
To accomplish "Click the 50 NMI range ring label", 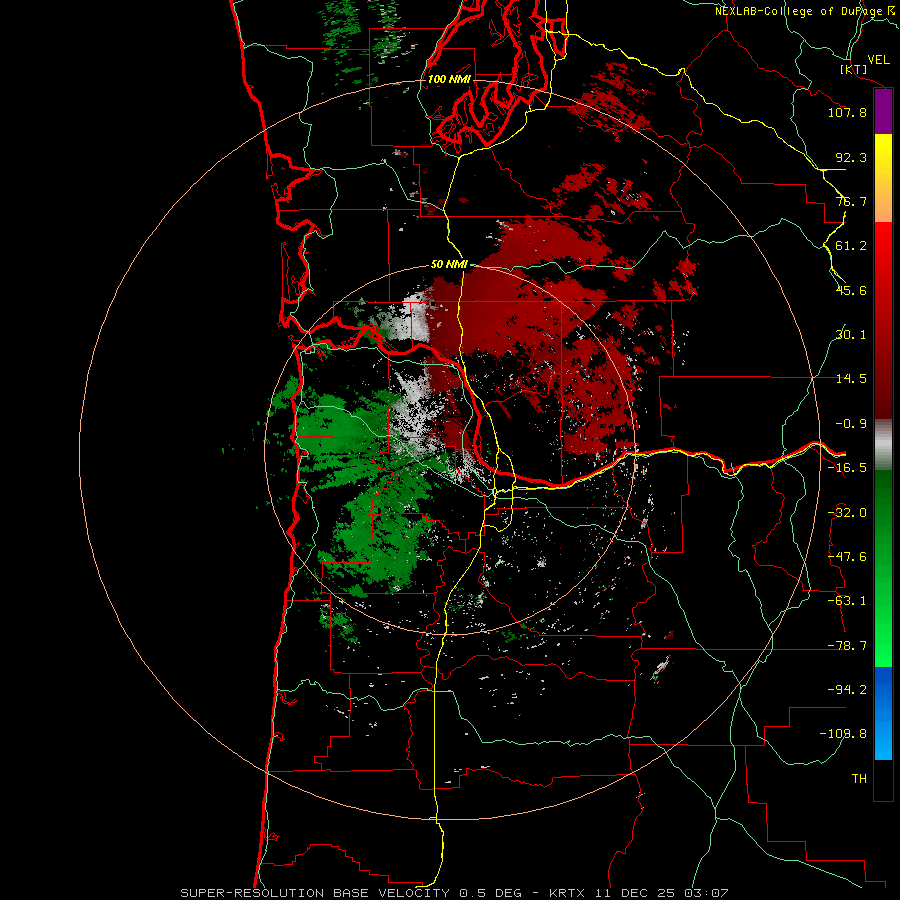I will pyautogui.click(x=449, y=265).
